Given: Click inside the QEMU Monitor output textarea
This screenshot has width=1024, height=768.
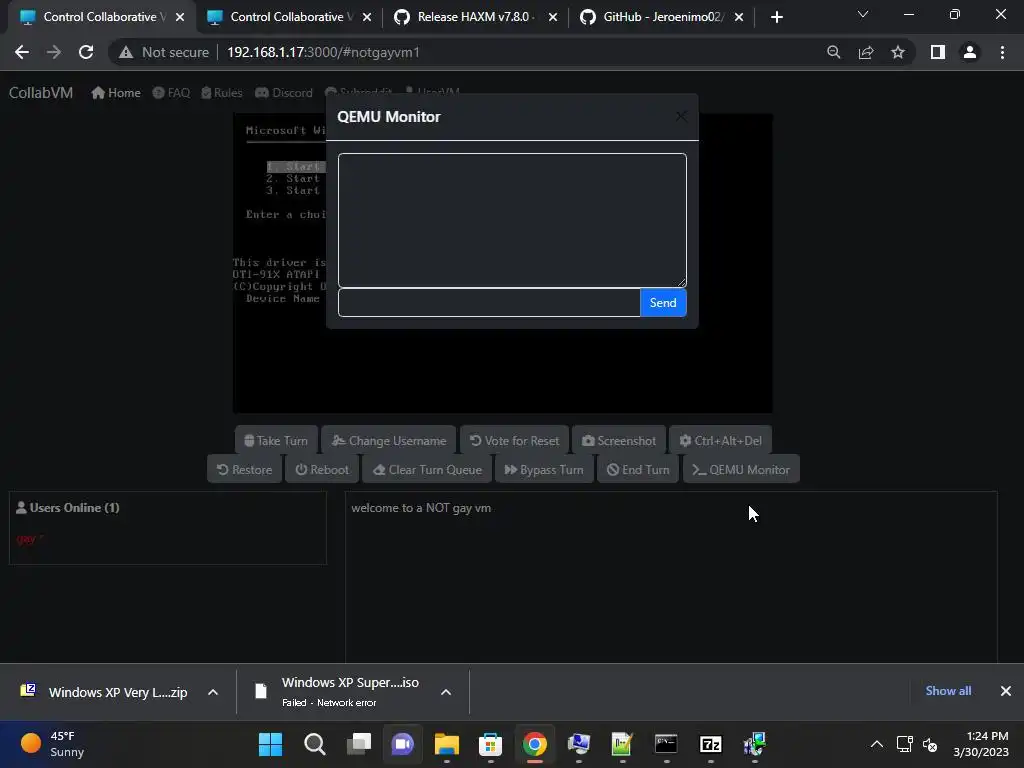Looking at the screenshot, I should coord(512,220).
